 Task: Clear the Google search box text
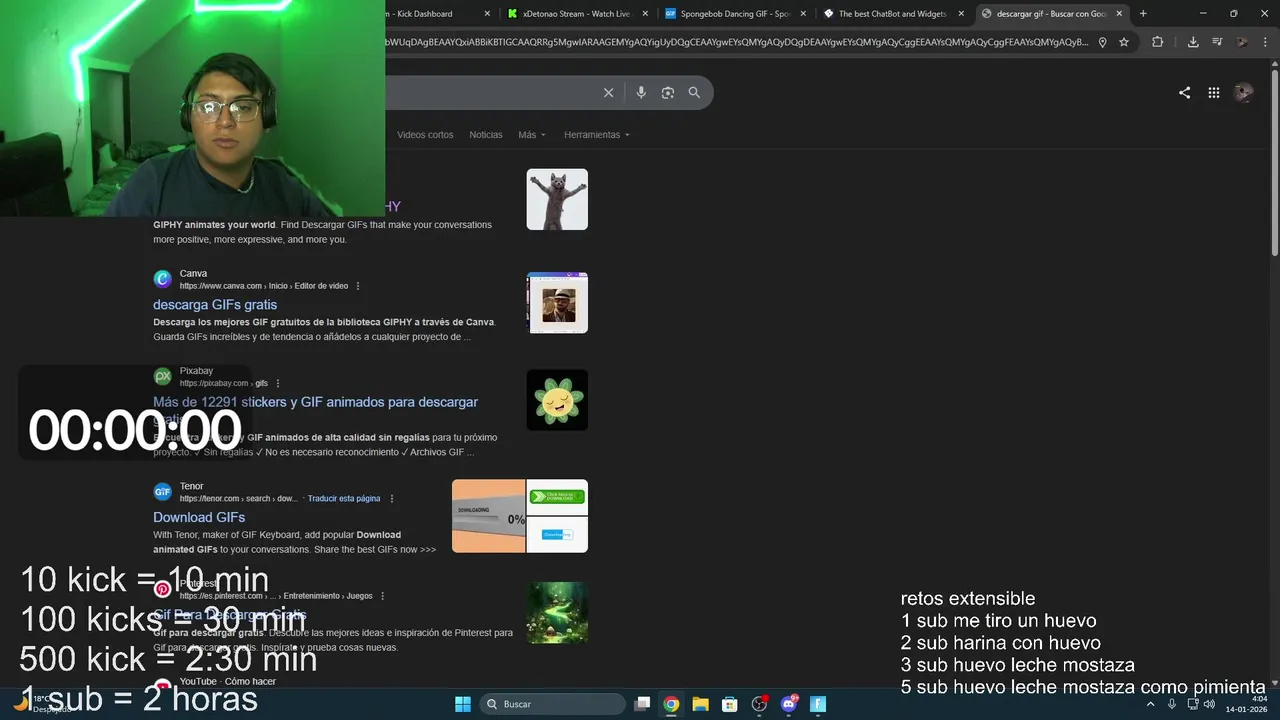(x=608, y=92)
